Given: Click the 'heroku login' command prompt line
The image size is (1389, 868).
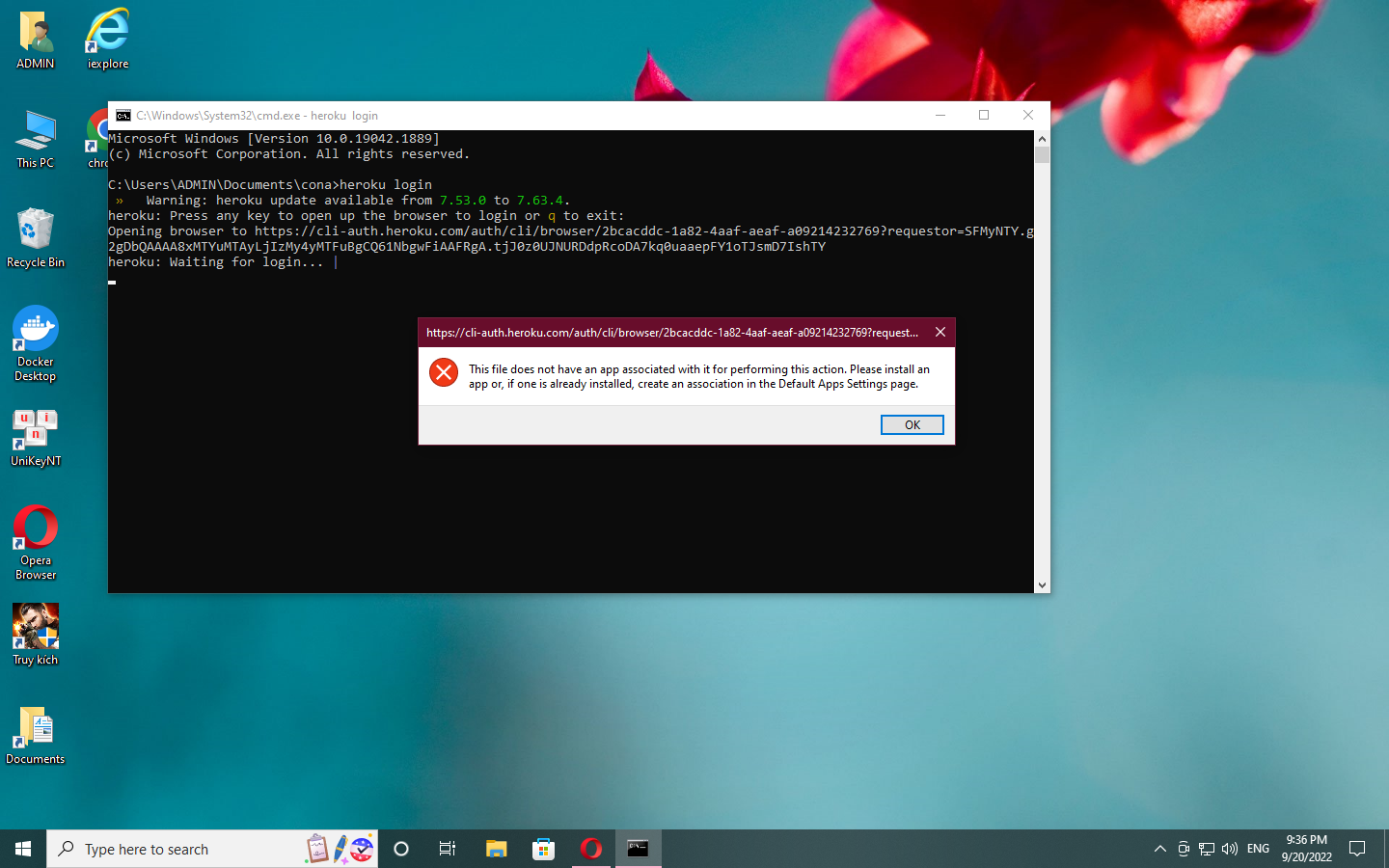Looking at the screenshot, I should (270, 185).
